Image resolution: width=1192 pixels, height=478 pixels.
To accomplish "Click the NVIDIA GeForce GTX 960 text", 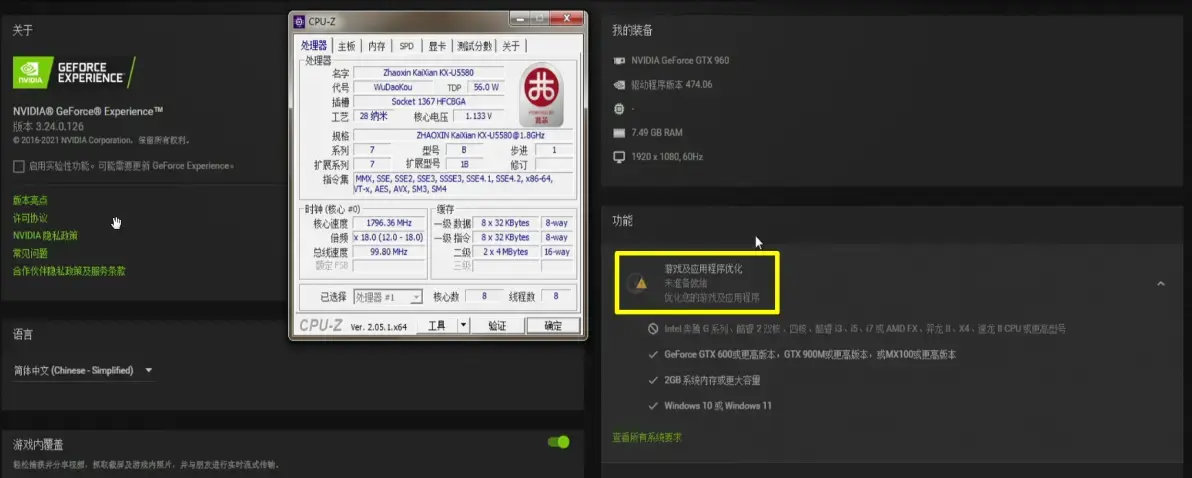I will [x=680, y=61].
